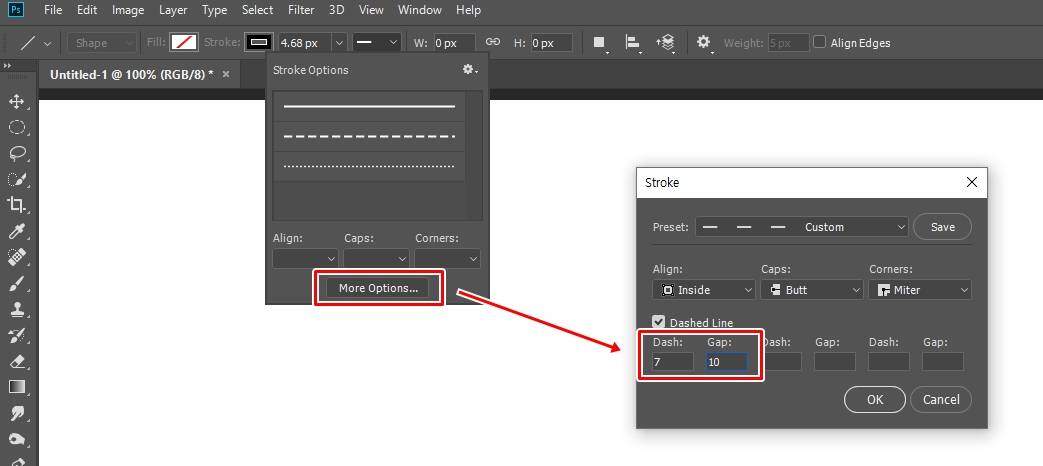Open the path alignment icon
The height and width of the screenshot is (466, 1043).
(x=633, y=43)
